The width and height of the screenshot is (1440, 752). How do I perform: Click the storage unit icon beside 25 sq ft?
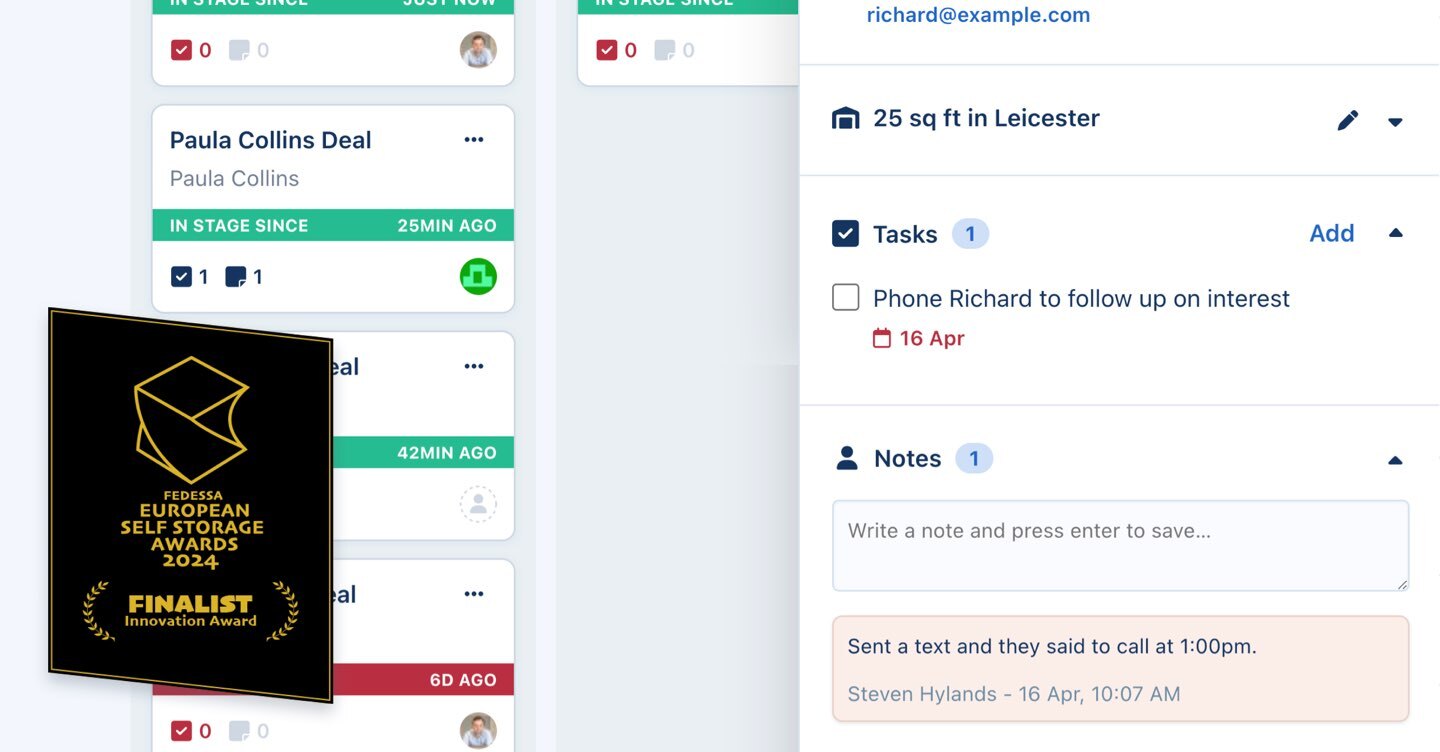845,119
